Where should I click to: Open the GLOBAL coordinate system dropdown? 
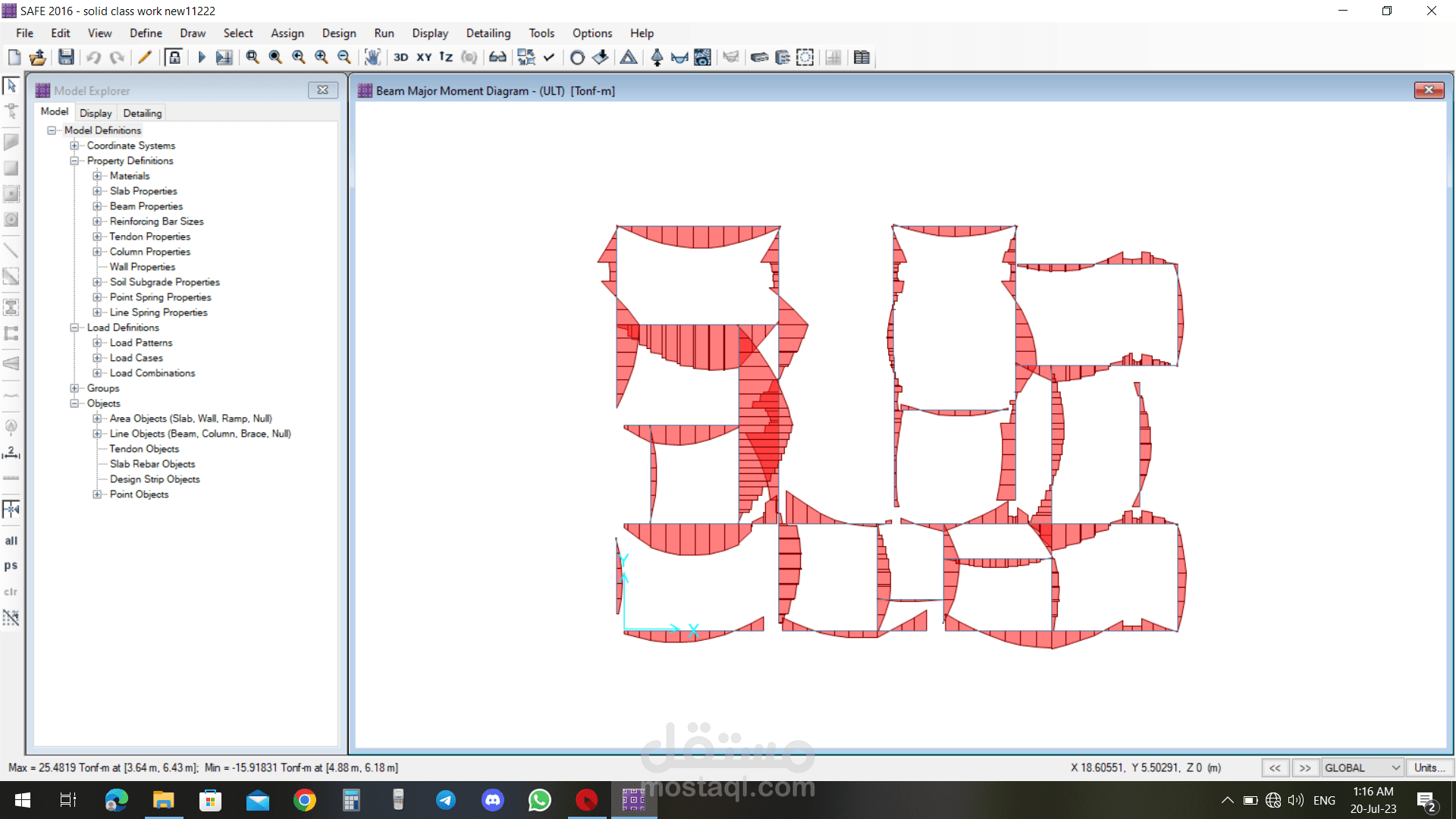pyautogui.click(x=1362, y=767)
